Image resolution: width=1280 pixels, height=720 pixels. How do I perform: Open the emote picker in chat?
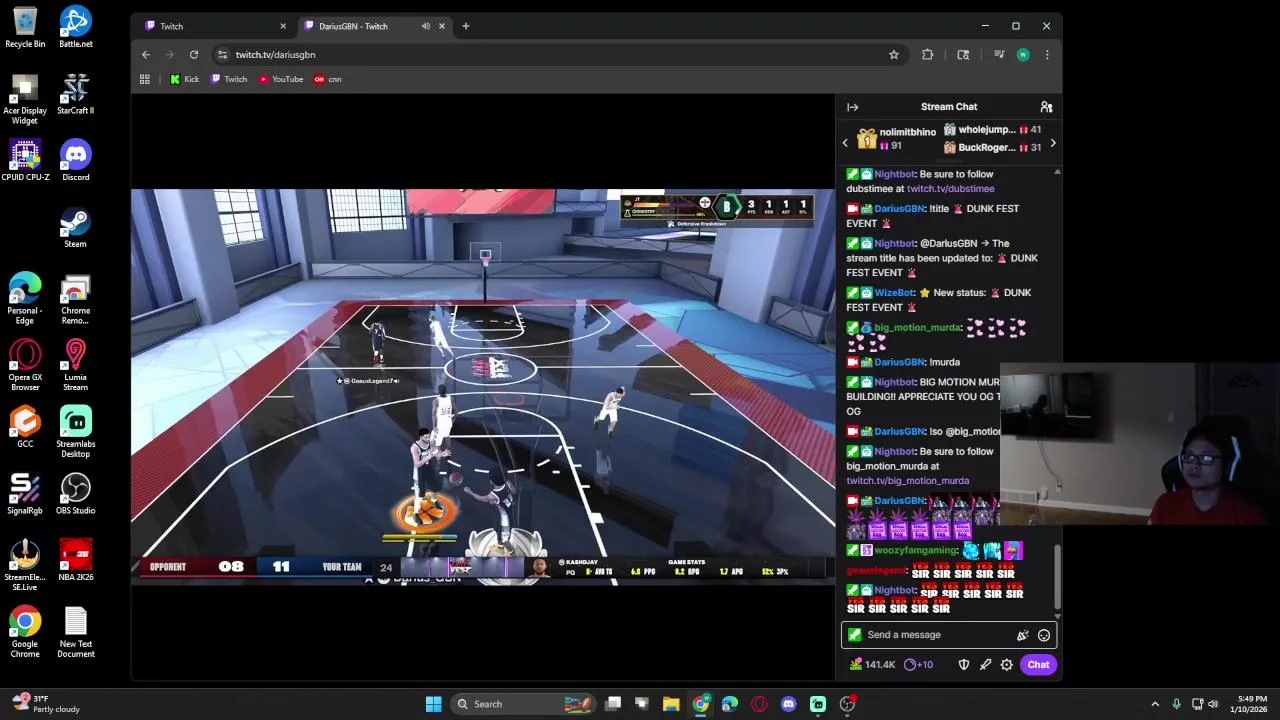pyautogui.click(x=1044, y=635)
